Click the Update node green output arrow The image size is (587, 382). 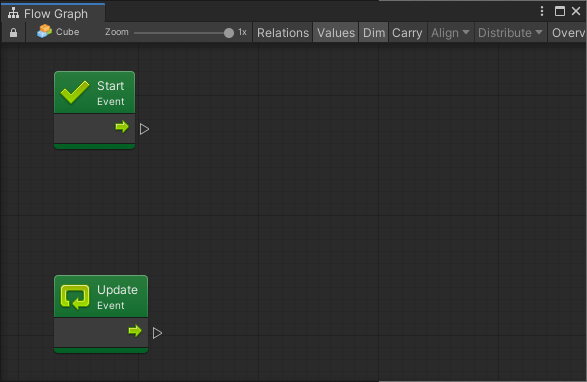[135, 331]
